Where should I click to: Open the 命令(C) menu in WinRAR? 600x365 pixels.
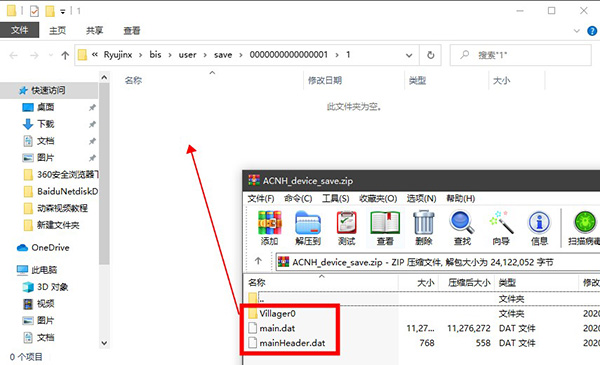(298, 199)
